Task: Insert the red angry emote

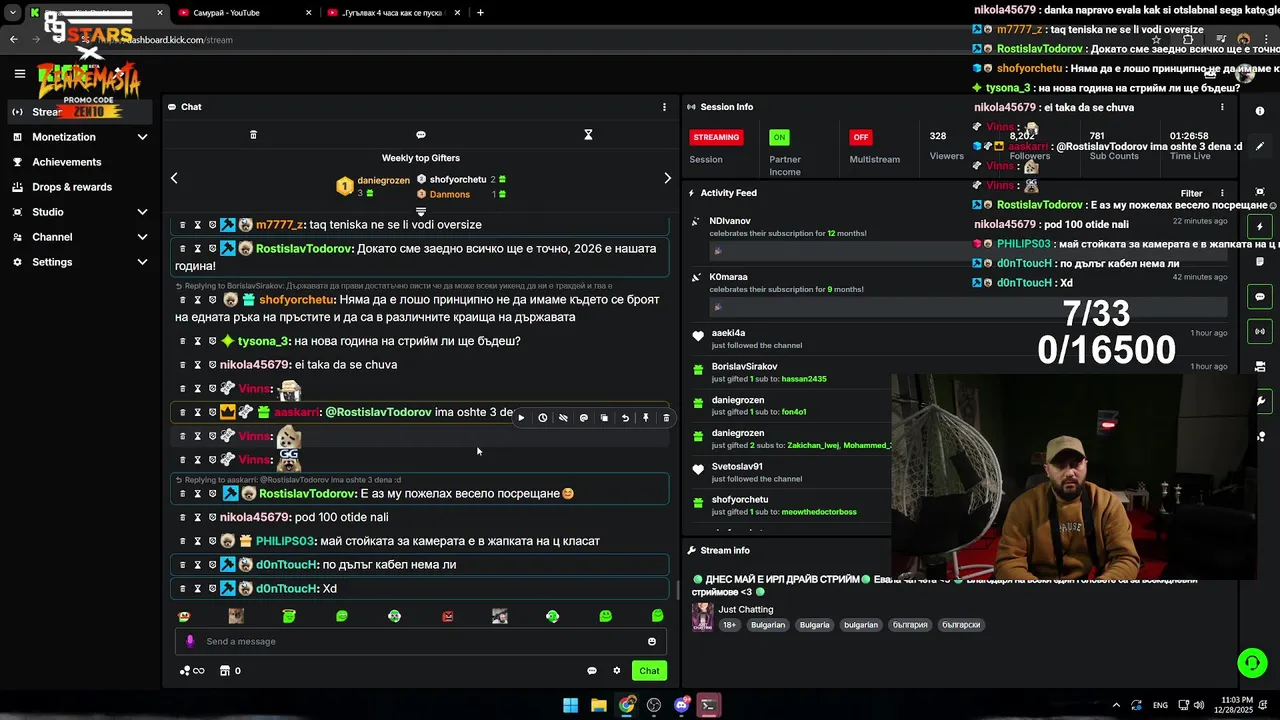Action: (x=447, y=616)
